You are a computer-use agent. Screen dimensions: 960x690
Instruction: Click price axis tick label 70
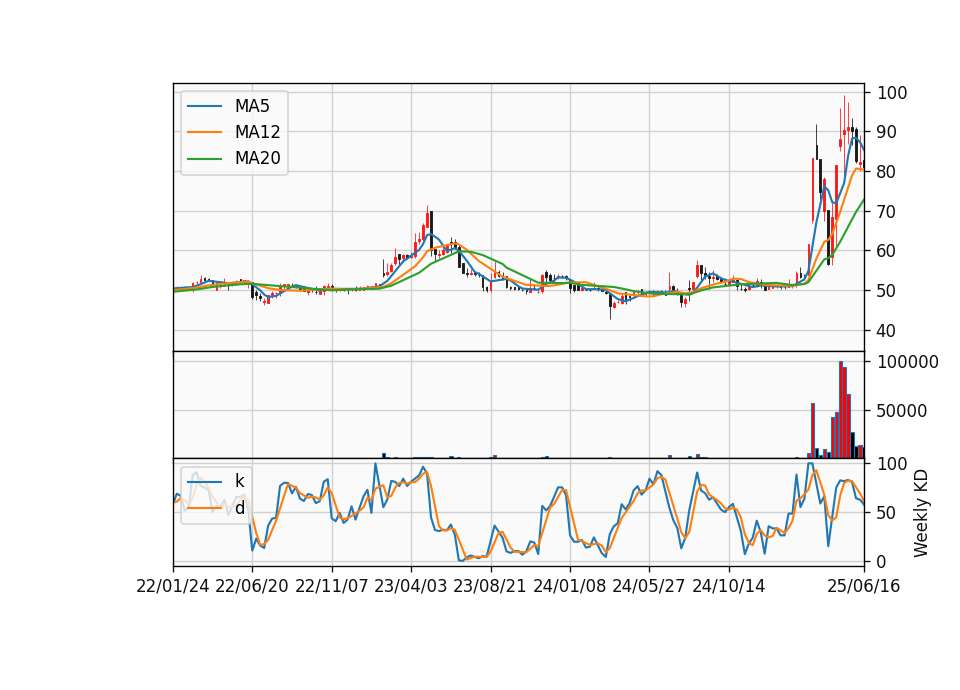point(887,212)
